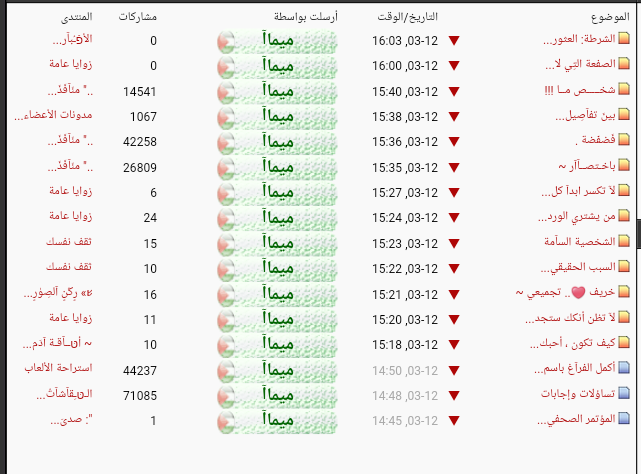Open the forum link استراحة الألعاب
Image resolution: width=641 pixels, height=474 pixels.
pos(58,368)
